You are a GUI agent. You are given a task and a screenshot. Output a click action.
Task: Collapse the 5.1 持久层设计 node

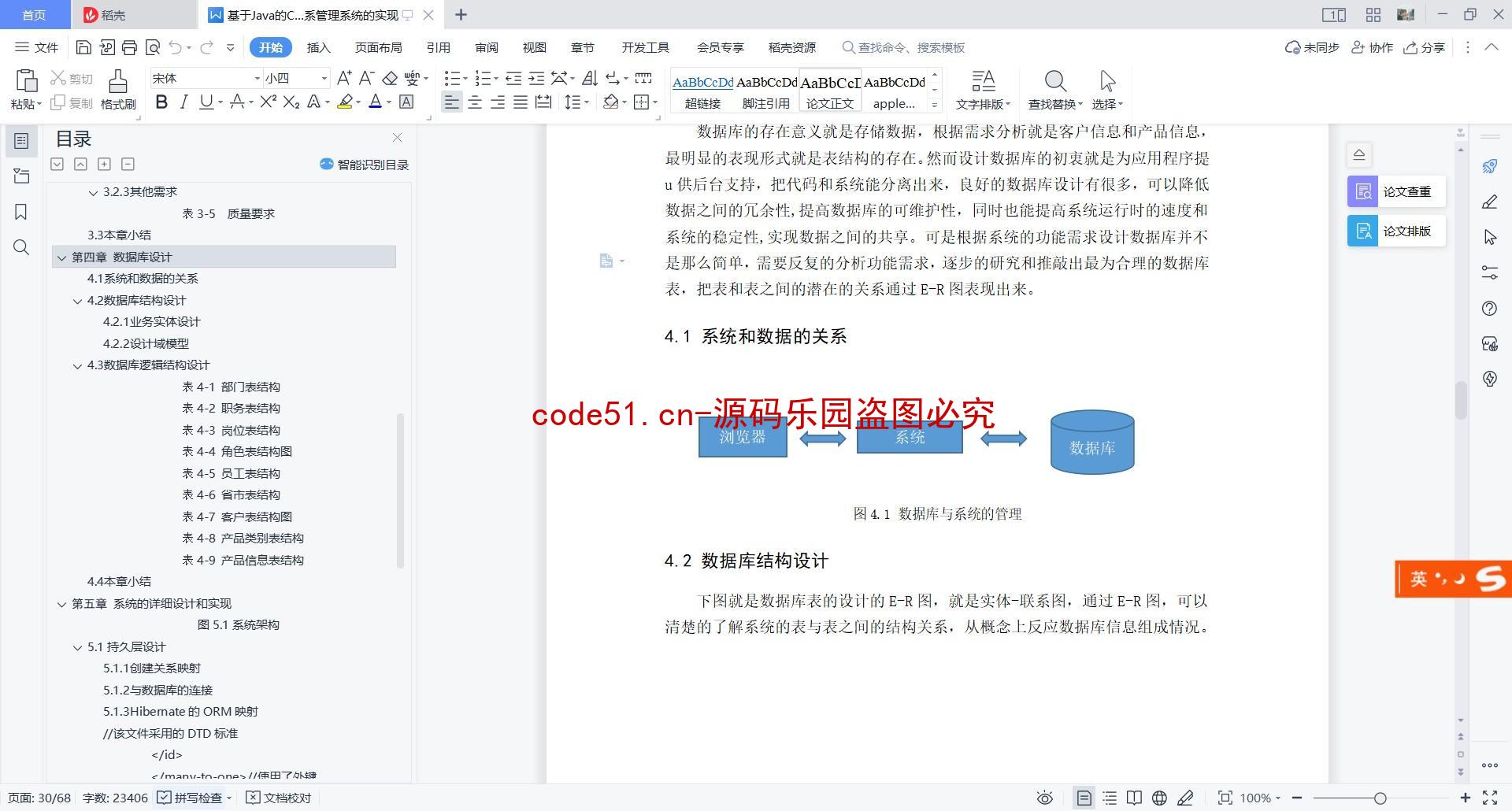point(77,647)
